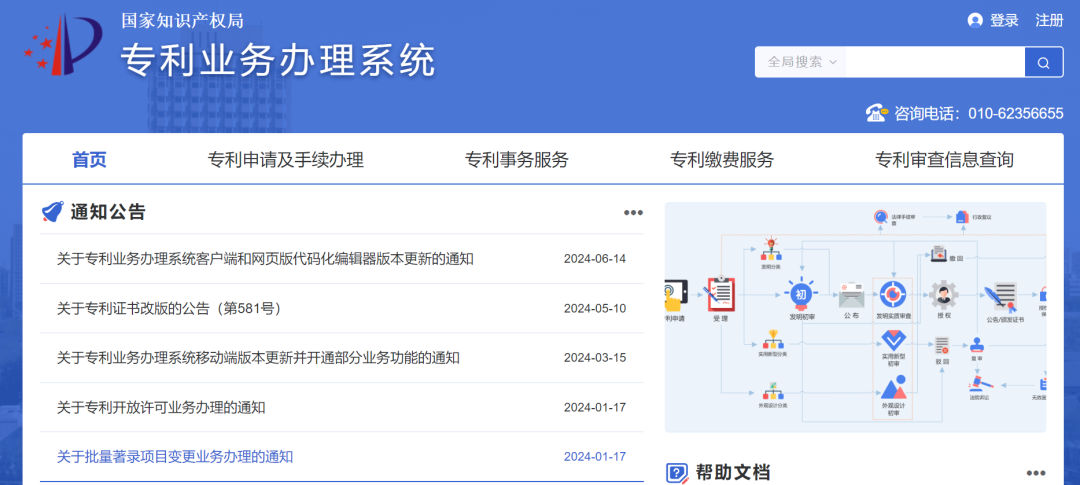Click the CNIPA patent office logo
Image resolution: width=1080 pixels, height=485 pixels.
point(63,45)
